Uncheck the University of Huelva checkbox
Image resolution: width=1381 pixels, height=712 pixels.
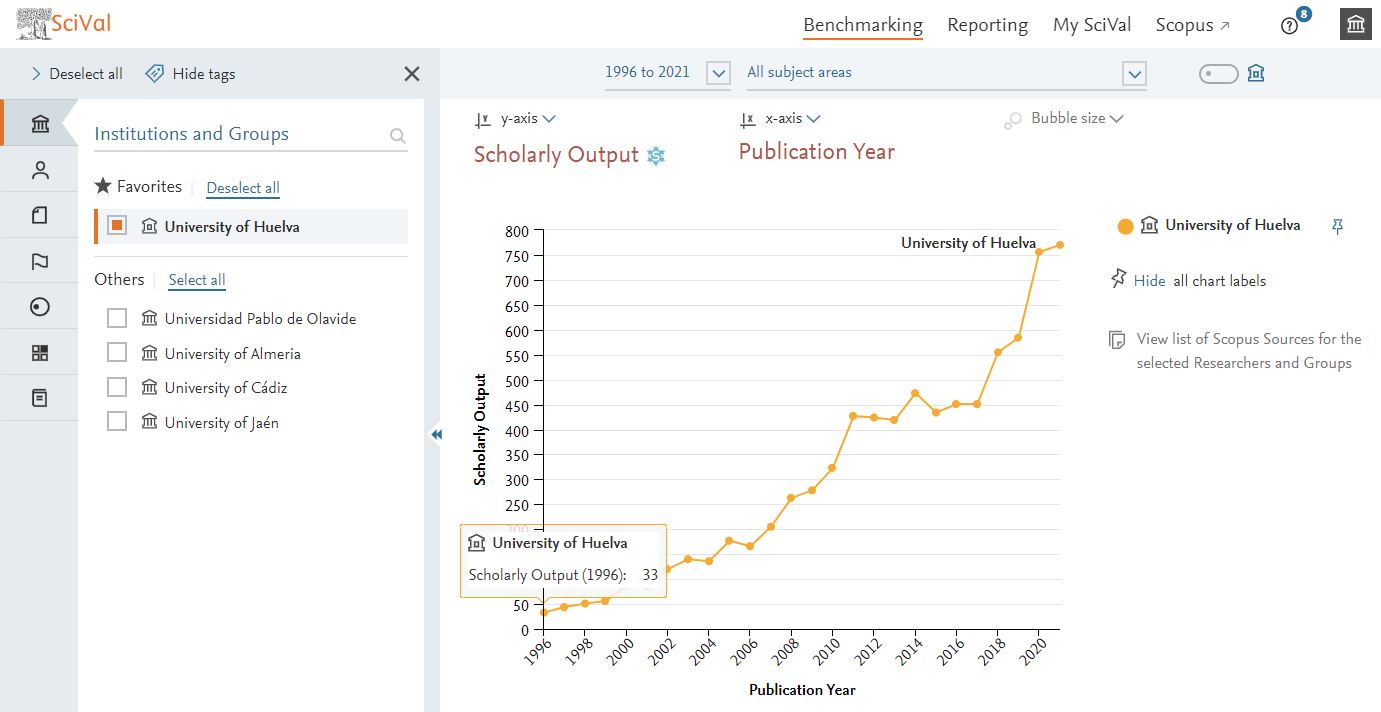[x=117, y=226]
